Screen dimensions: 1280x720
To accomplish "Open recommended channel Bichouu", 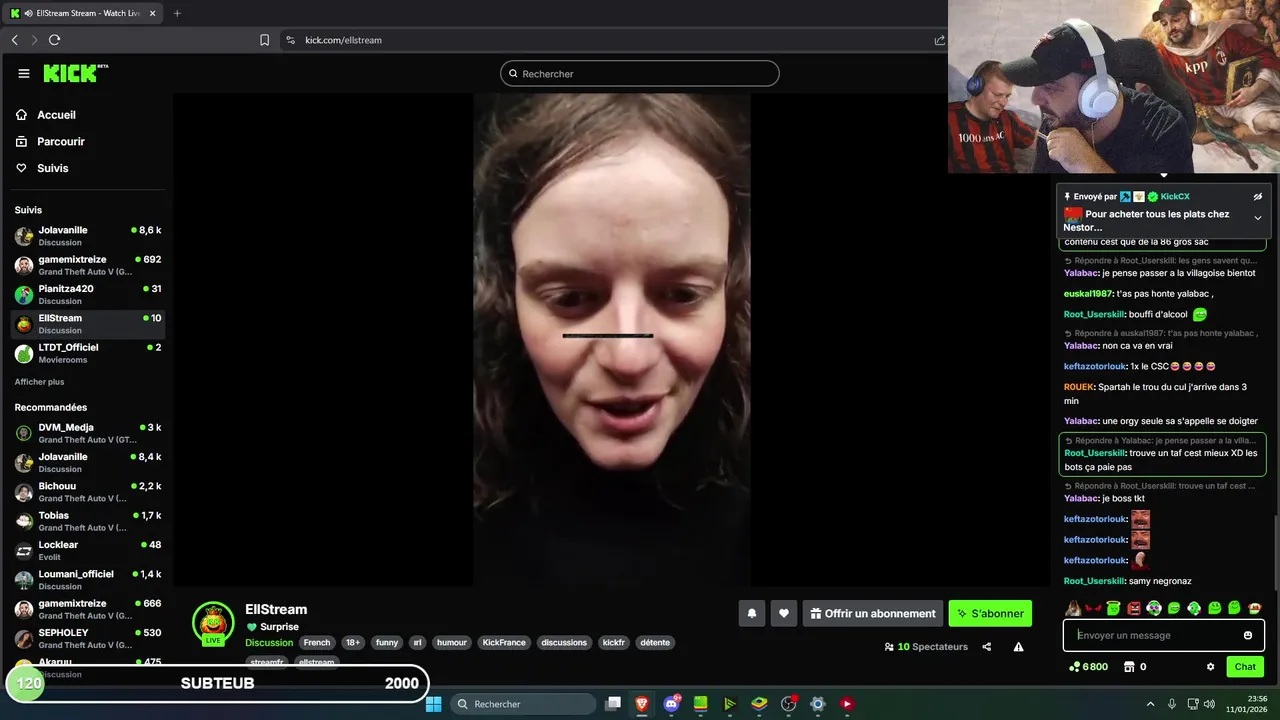I will pyautogui.click(x=88, y=492).
